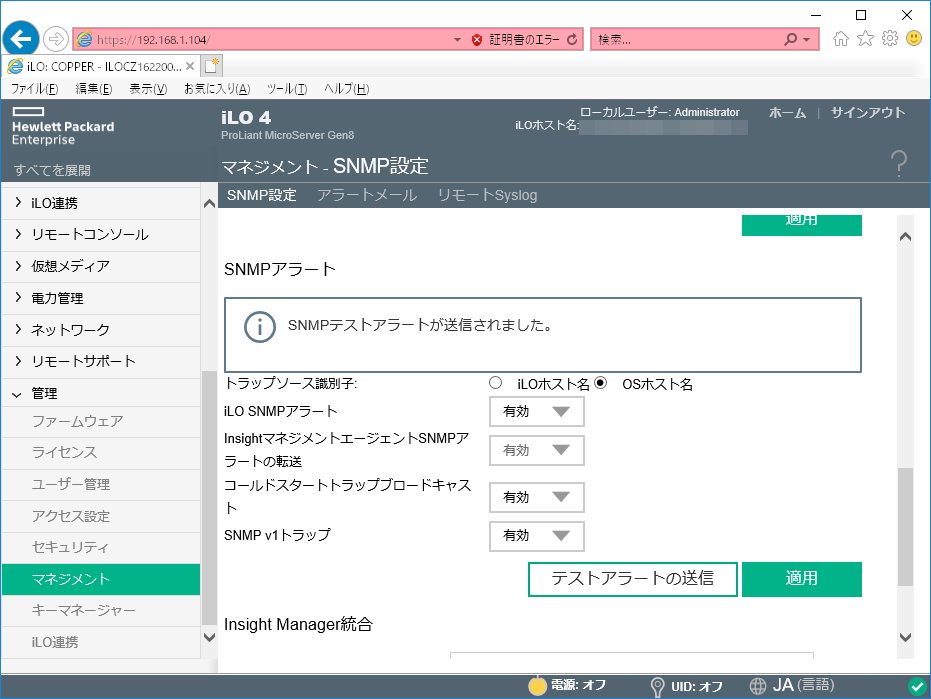
Task: Click 適用 button beside test alert button
Action: (x=802, y=579)
